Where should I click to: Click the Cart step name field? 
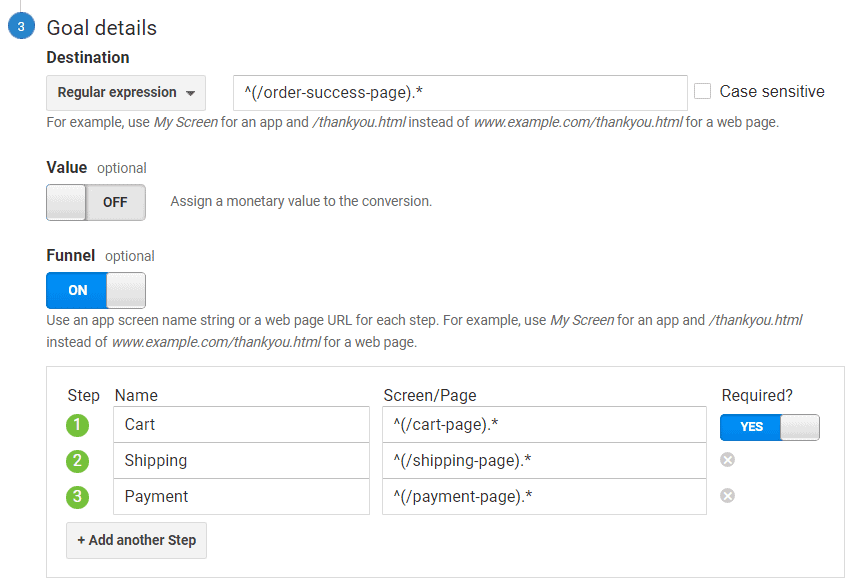coord(241,424)
